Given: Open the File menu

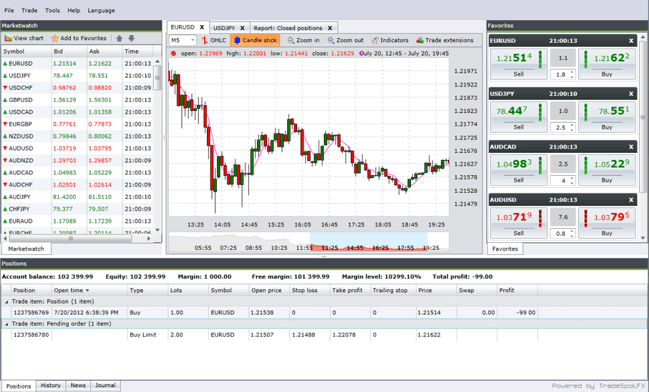Looking at the screenshot, I should [9, 10].
